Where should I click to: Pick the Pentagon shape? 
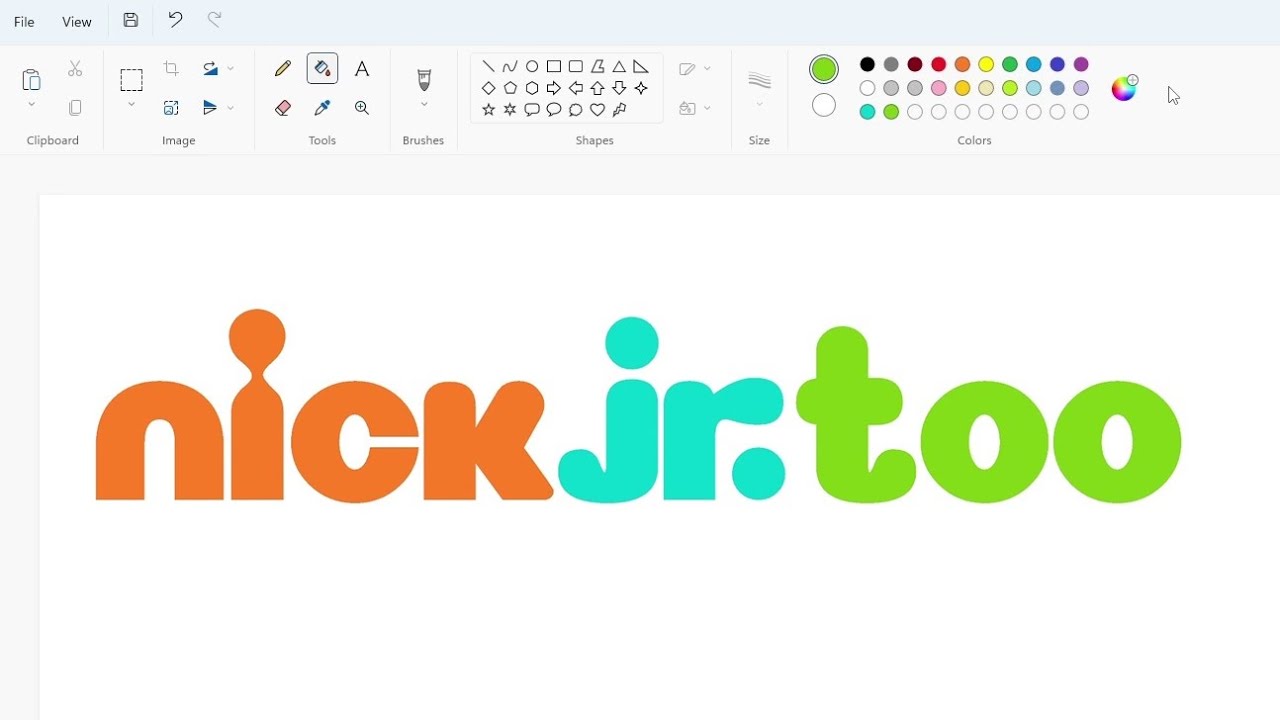click(510, 89)
